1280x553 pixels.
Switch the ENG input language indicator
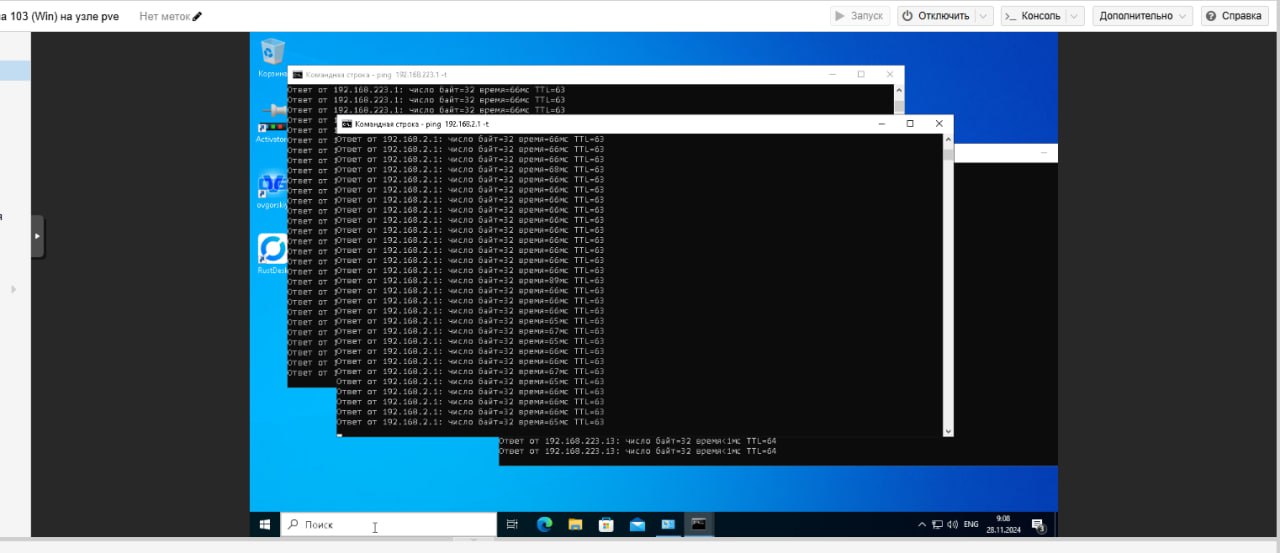pos(970,524)
